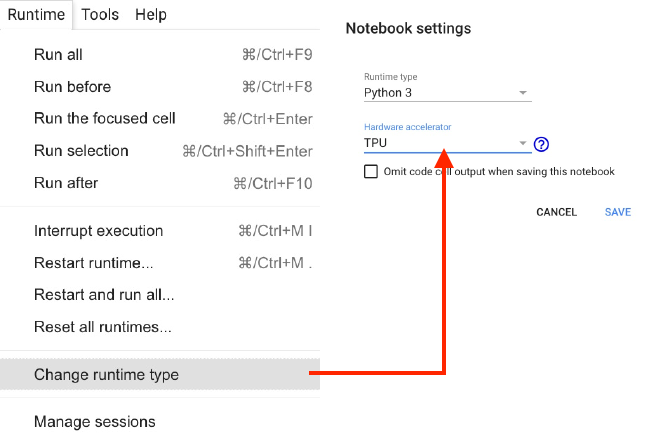This screenshot has height=443, width=650.
Task: Expand the Hardware accelerator dropdown
Action: [x=447, y=143]
